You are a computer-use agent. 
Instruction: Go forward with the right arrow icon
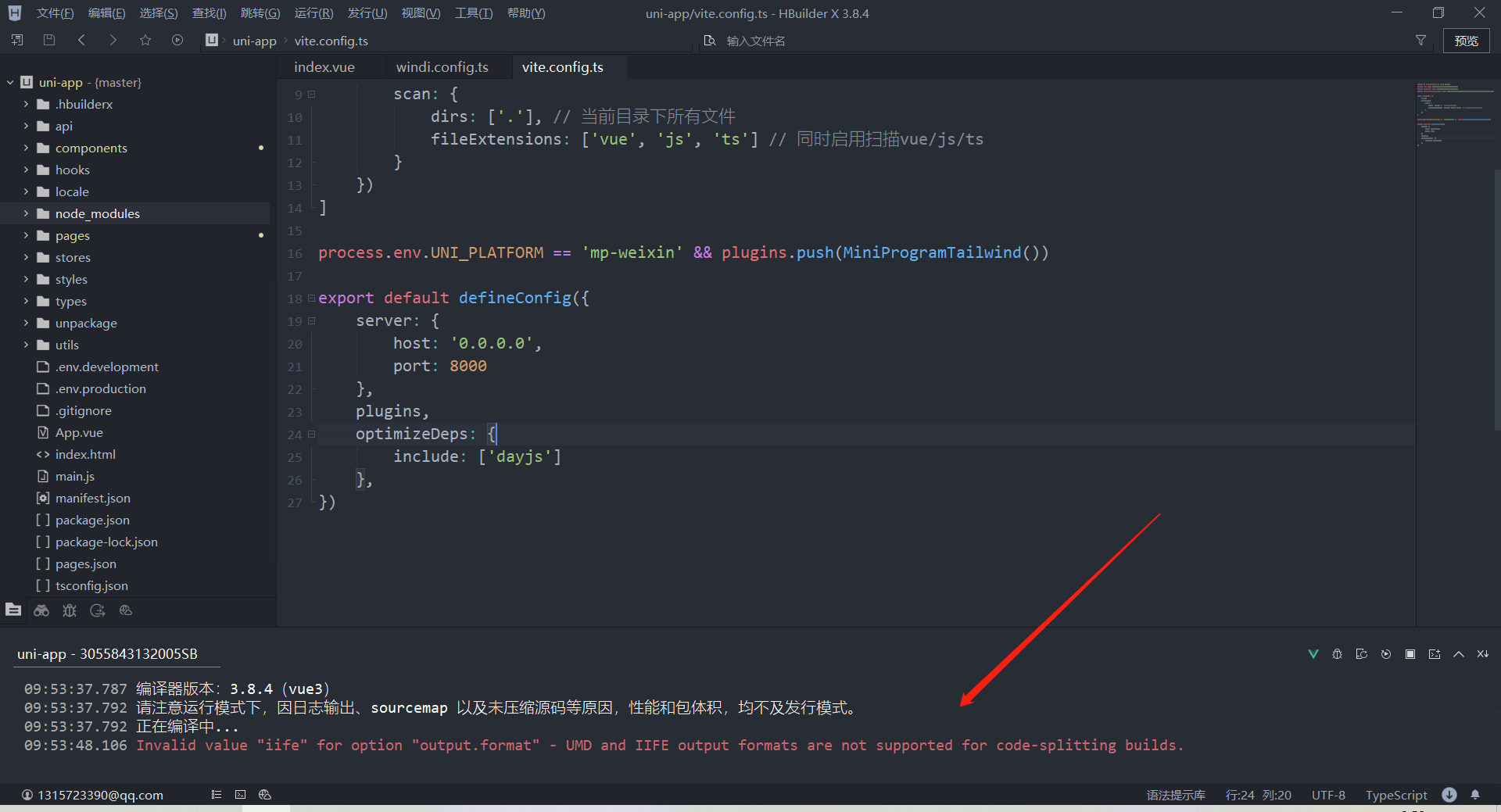coord(113,40)
